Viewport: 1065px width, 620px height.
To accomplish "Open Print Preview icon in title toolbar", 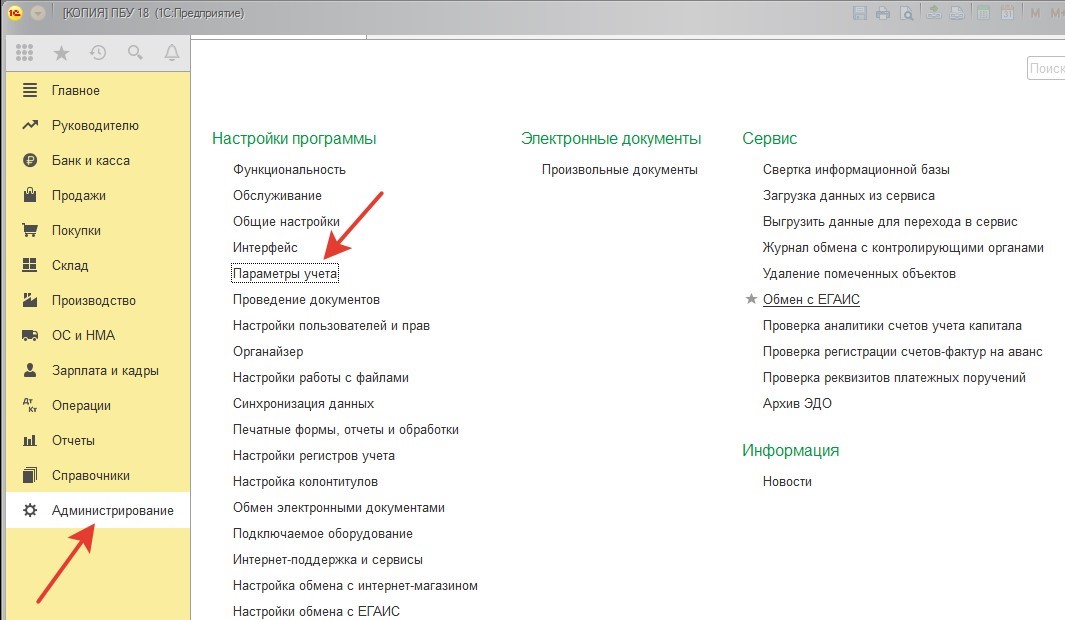I will click(906, 14).
